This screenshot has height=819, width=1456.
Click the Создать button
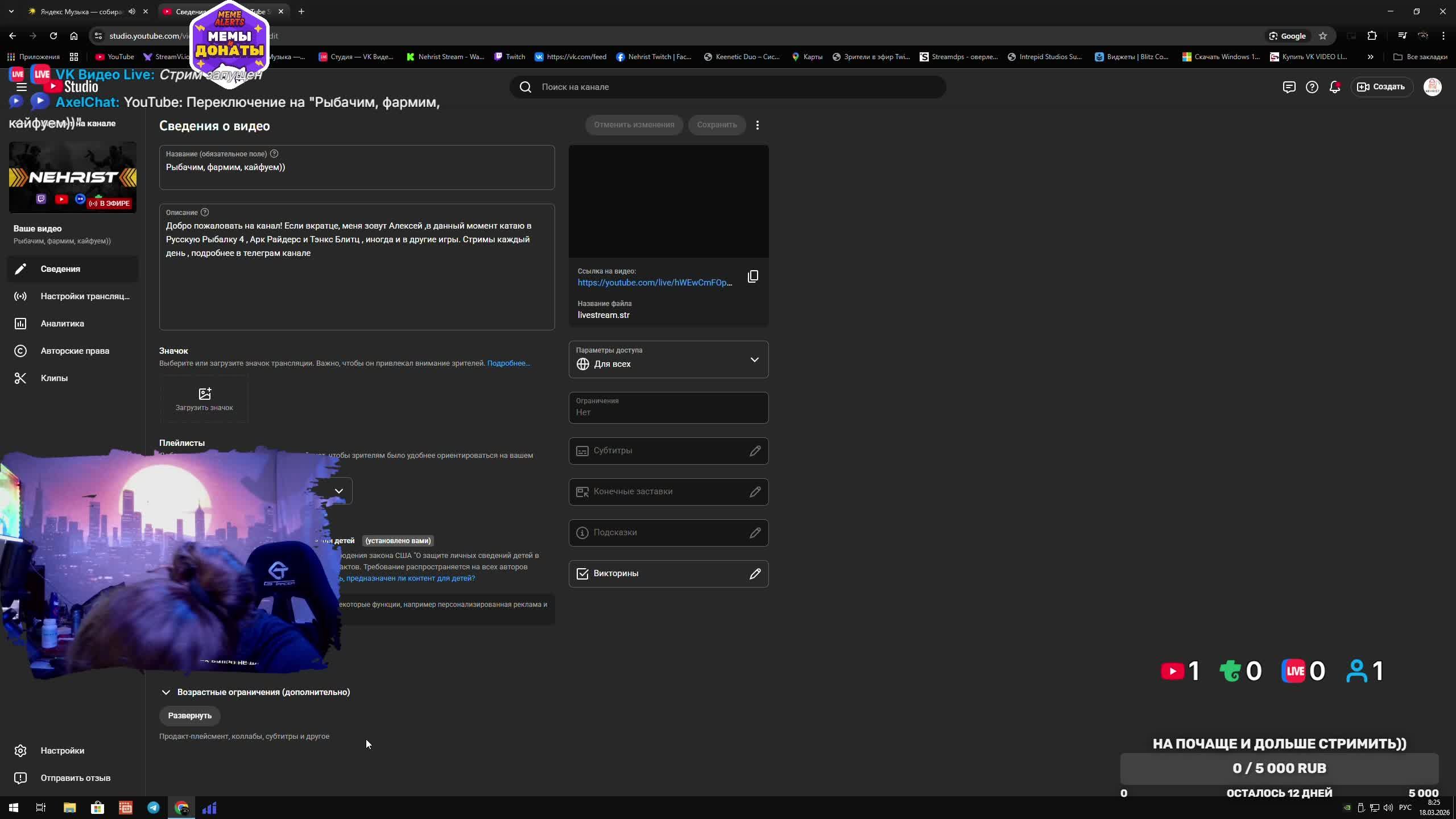(1381, 87)
